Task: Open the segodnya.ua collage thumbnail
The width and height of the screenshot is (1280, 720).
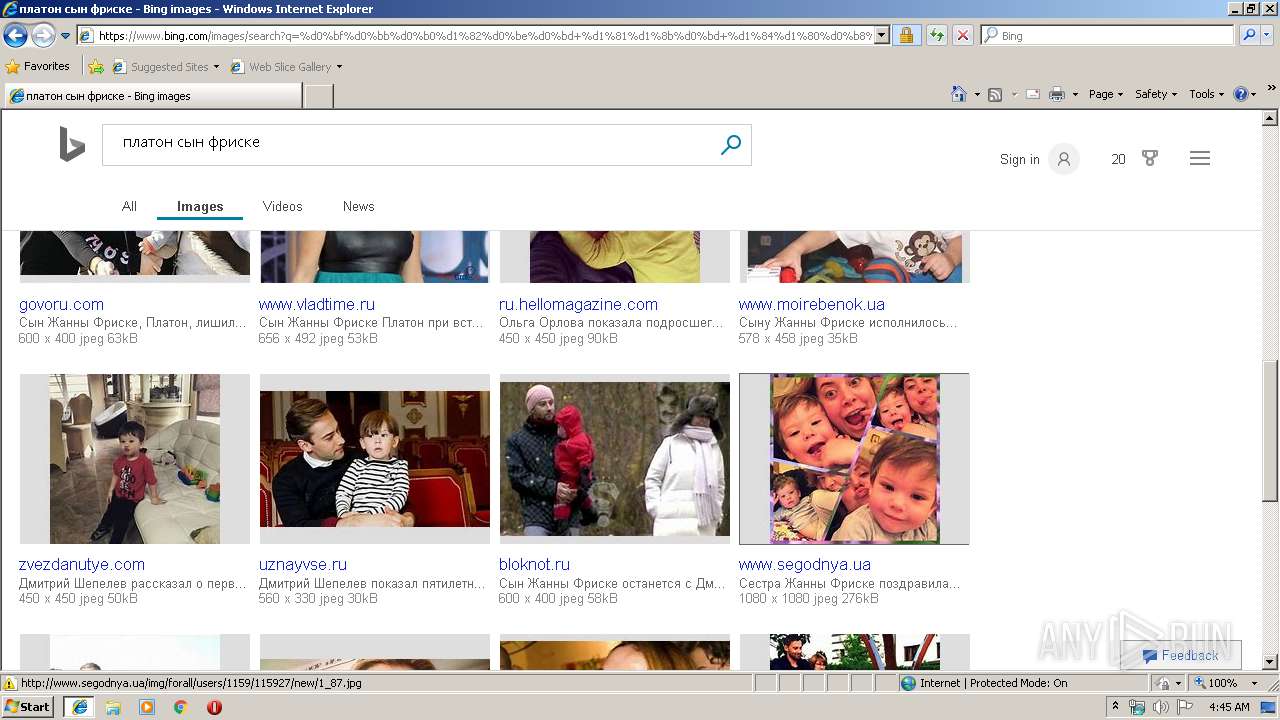Action: tap(854, 459)
